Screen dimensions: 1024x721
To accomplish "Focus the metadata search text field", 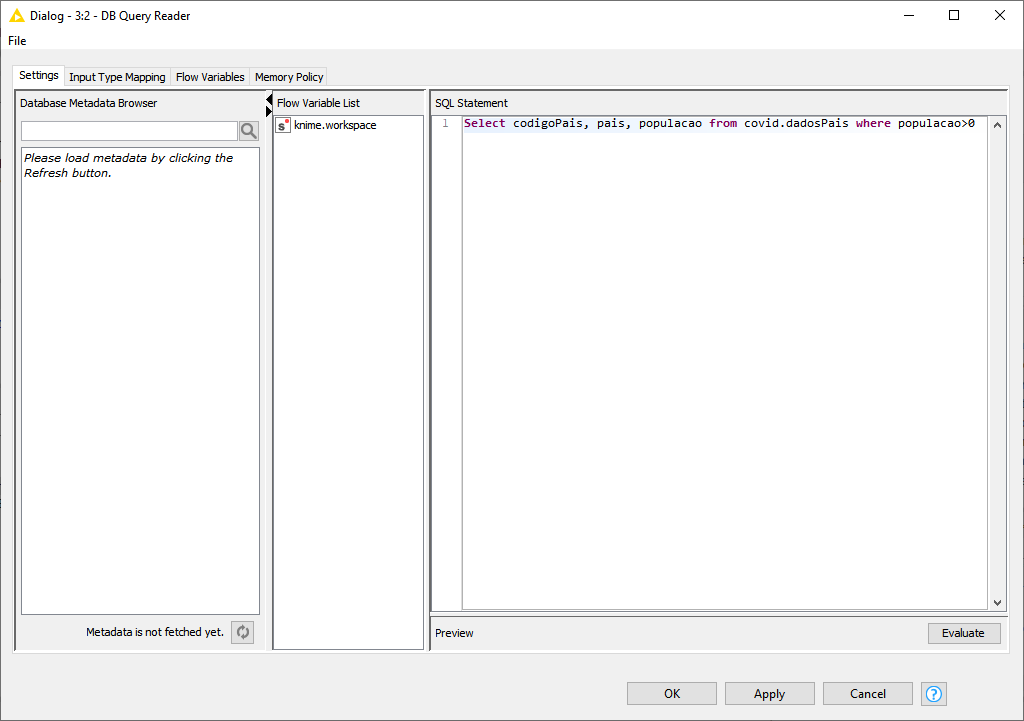I will click(x=129, y=131).
